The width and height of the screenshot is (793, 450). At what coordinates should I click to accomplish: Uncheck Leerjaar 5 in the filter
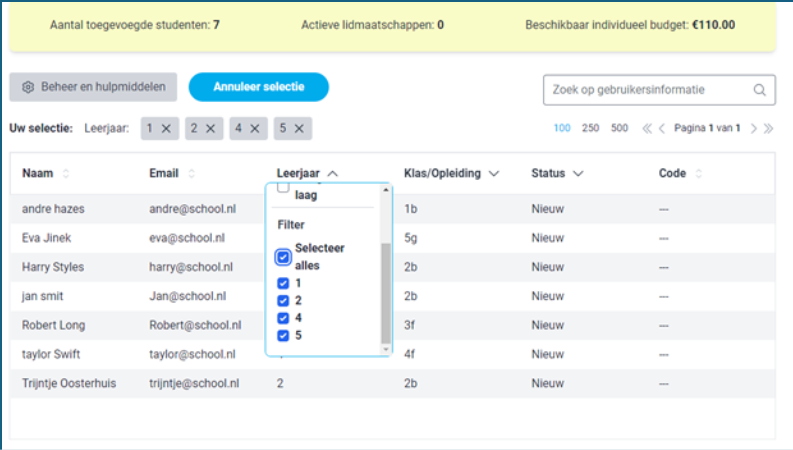(283, 335)
